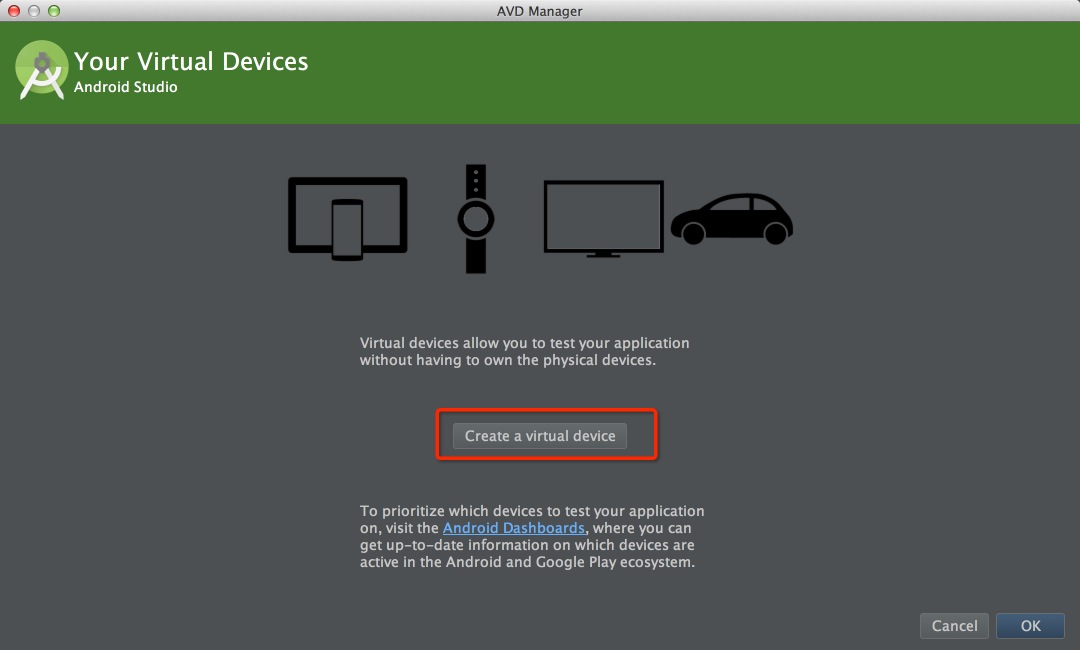Click the Android Studio subtitle text
Viewport: 1080px width, 650px height.
click(x=126, y=87)
